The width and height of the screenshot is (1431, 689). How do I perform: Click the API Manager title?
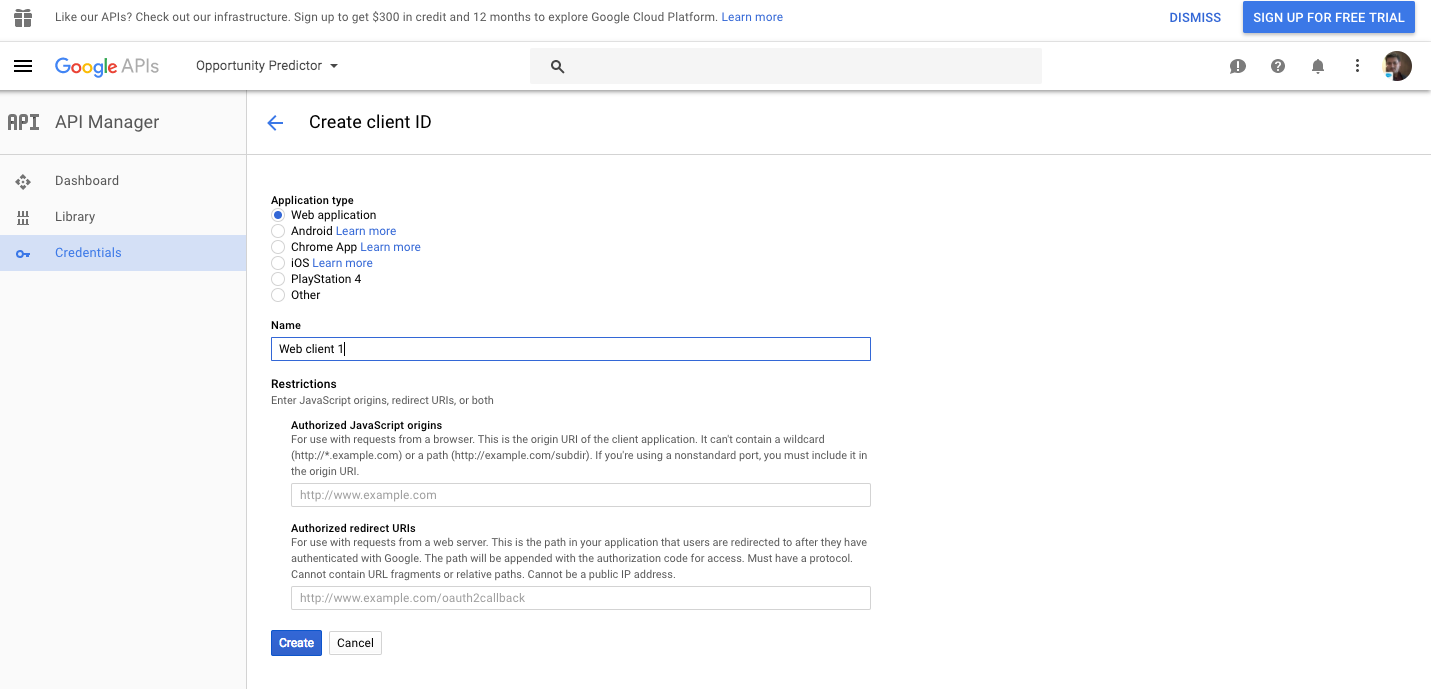coord(107,122)
